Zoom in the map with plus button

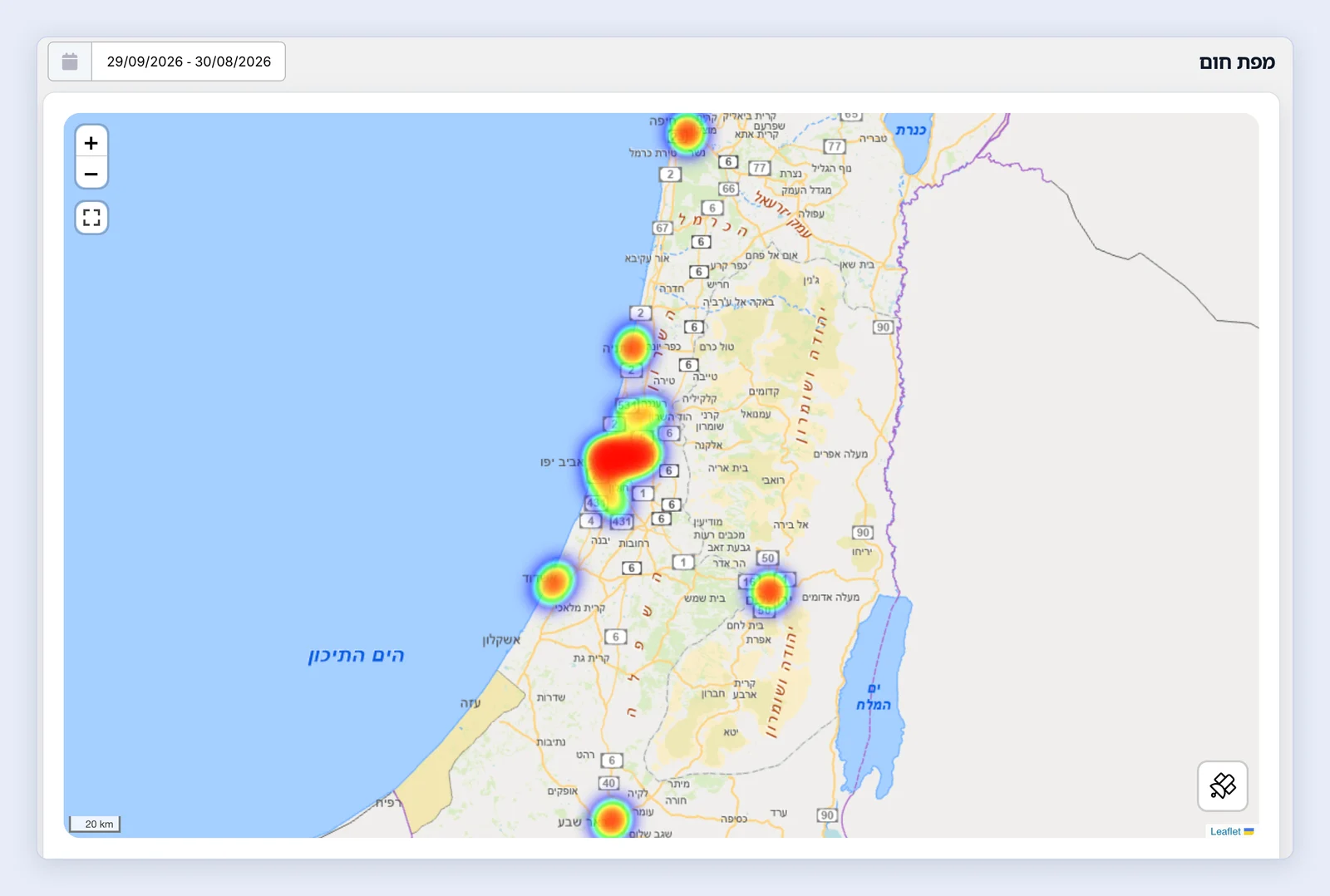click(91, 142)
